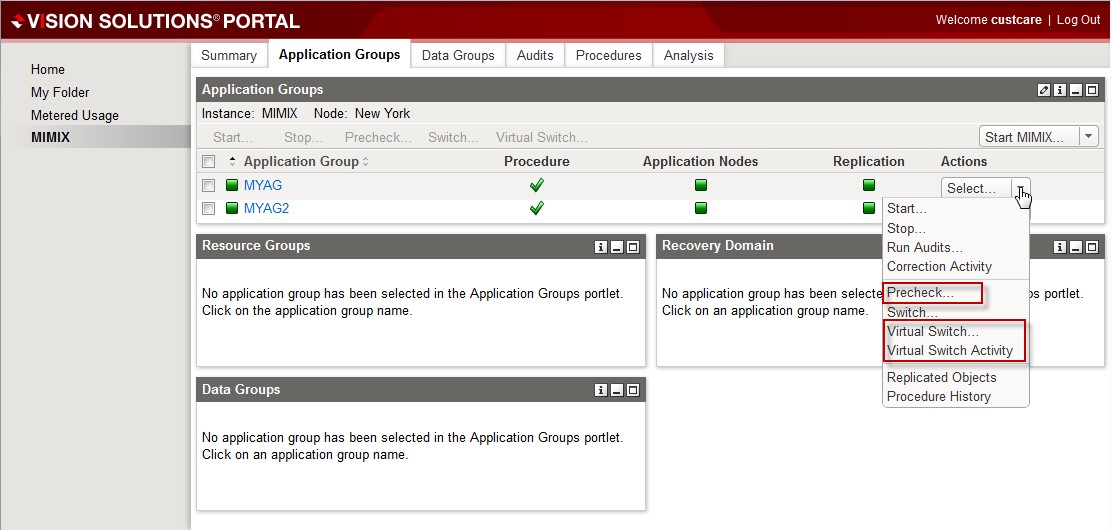The height and width of the screenshot is (530, 1111).
Task: Click MYAG procedure status checkmark icon
Action: (x=537, y=185)
